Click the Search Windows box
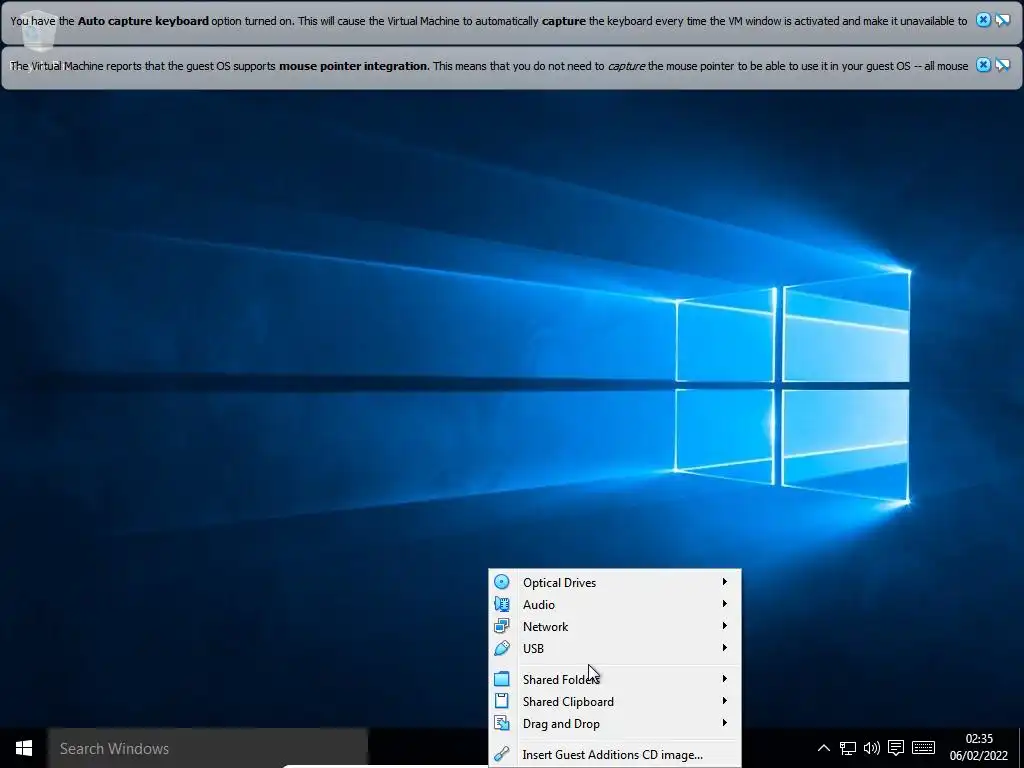 [208, 748]
